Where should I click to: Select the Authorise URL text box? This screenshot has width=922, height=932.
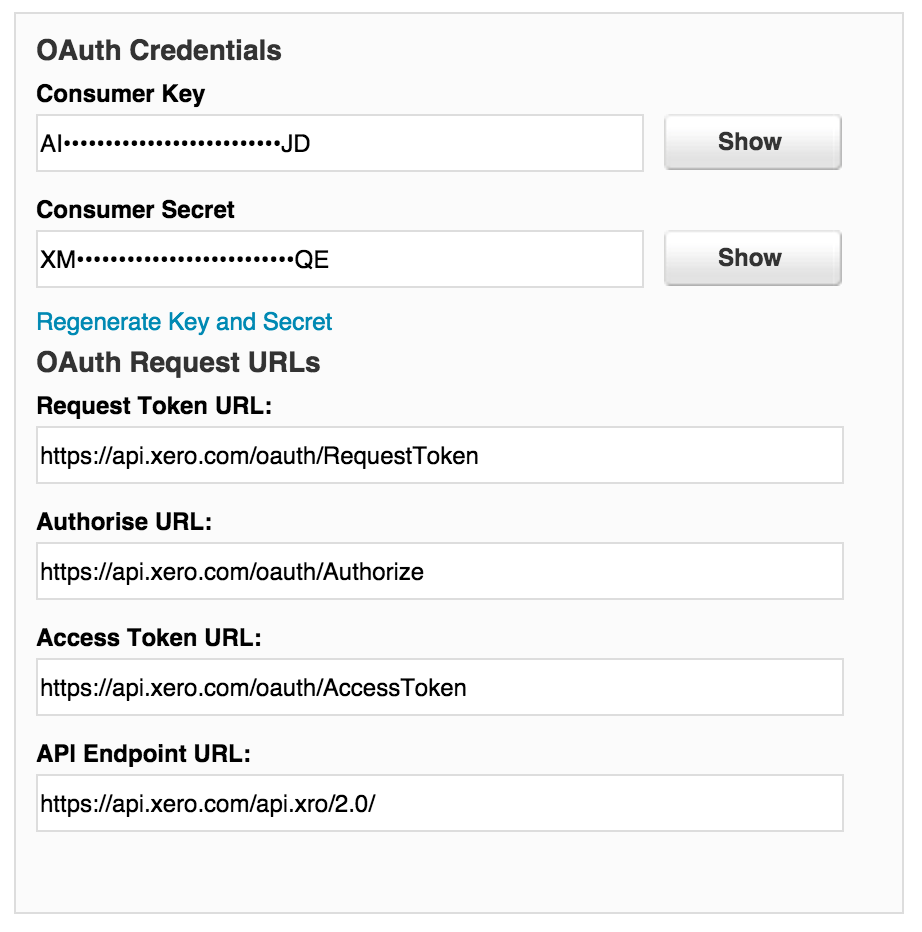coord(440,571)
